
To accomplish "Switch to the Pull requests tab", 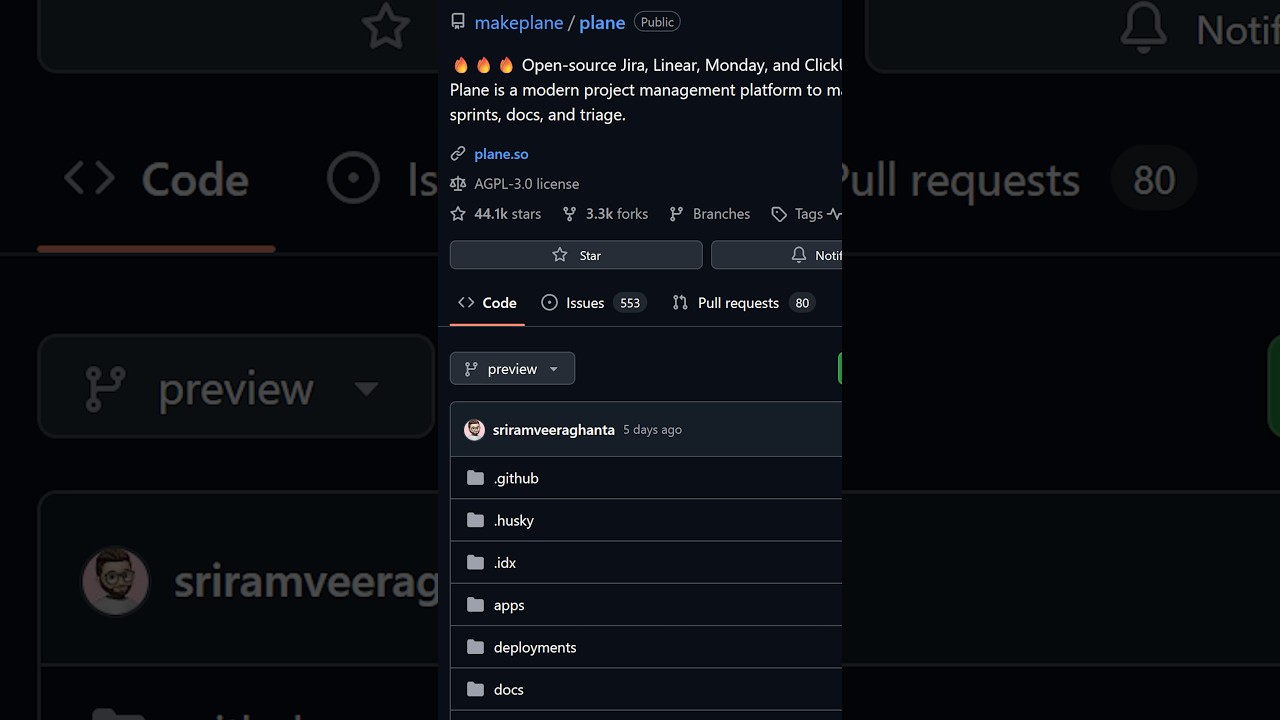I will click(743, 303).
